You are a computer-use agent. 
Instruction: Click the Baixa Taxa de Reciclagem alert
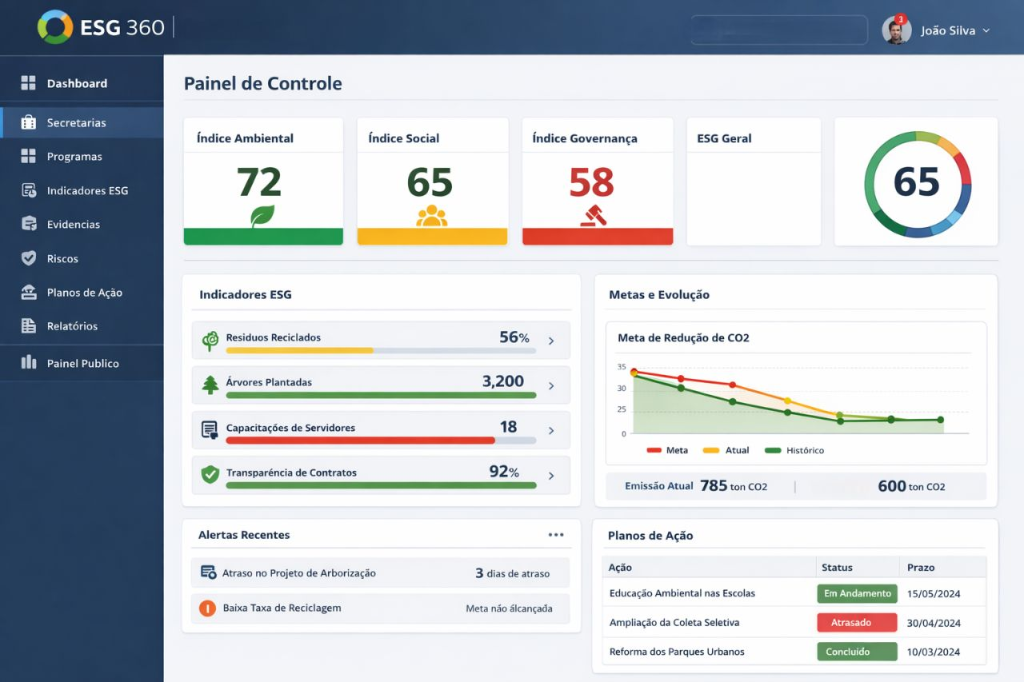point(381,608)
